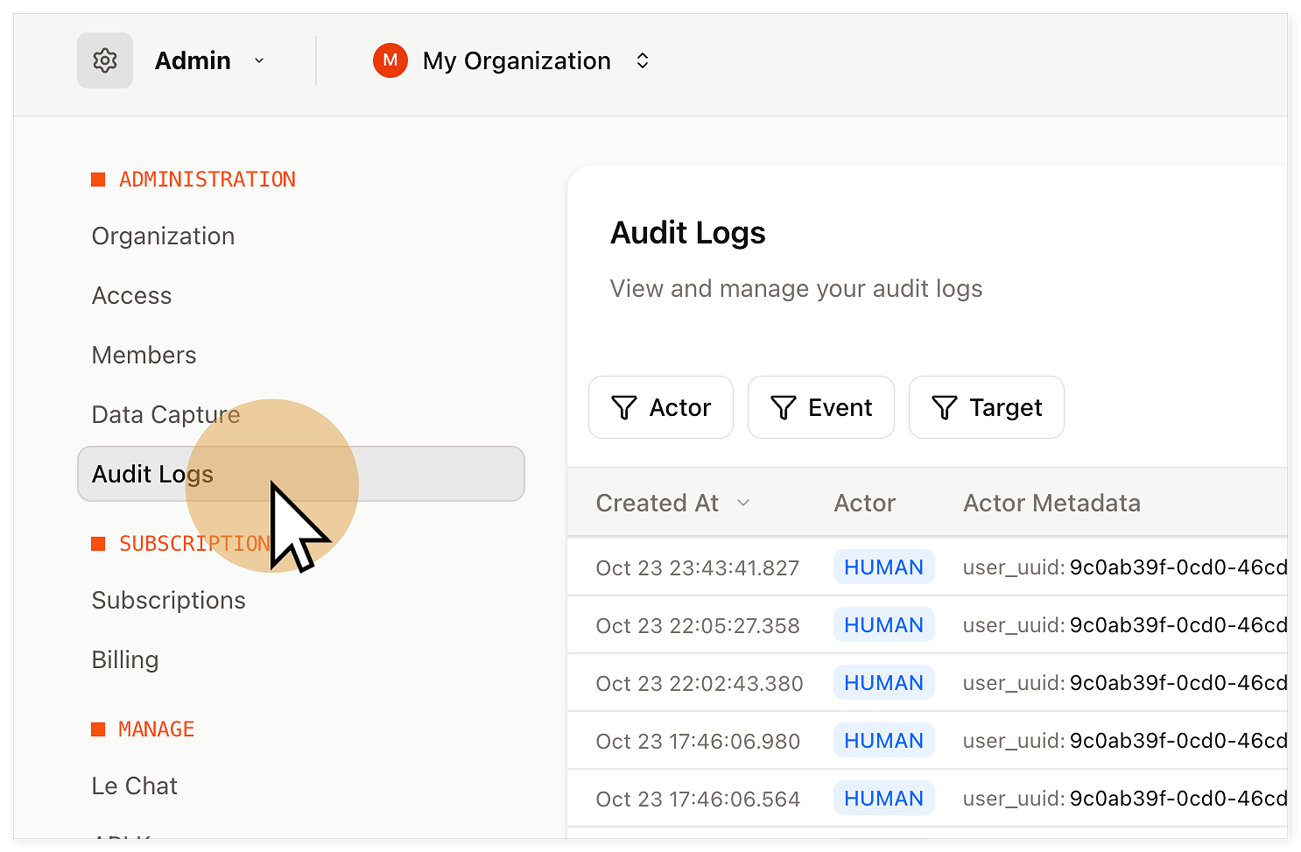Image resolution: width=1301 pixels, height=852 pixels.
Task: Click the Actor Metadata column header
Action: coord(1052,503)
